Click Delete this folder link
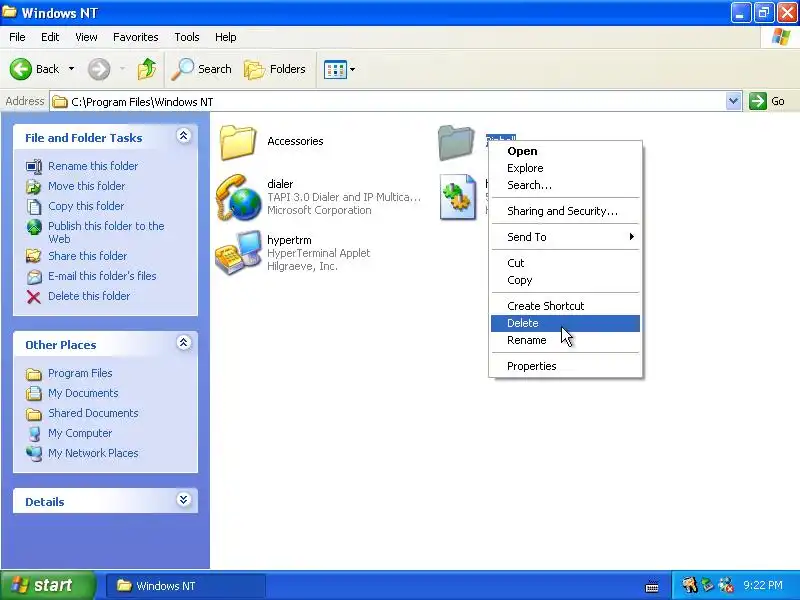Image resolution: width=800 pixels, height=600 pixels. [89, 295]
